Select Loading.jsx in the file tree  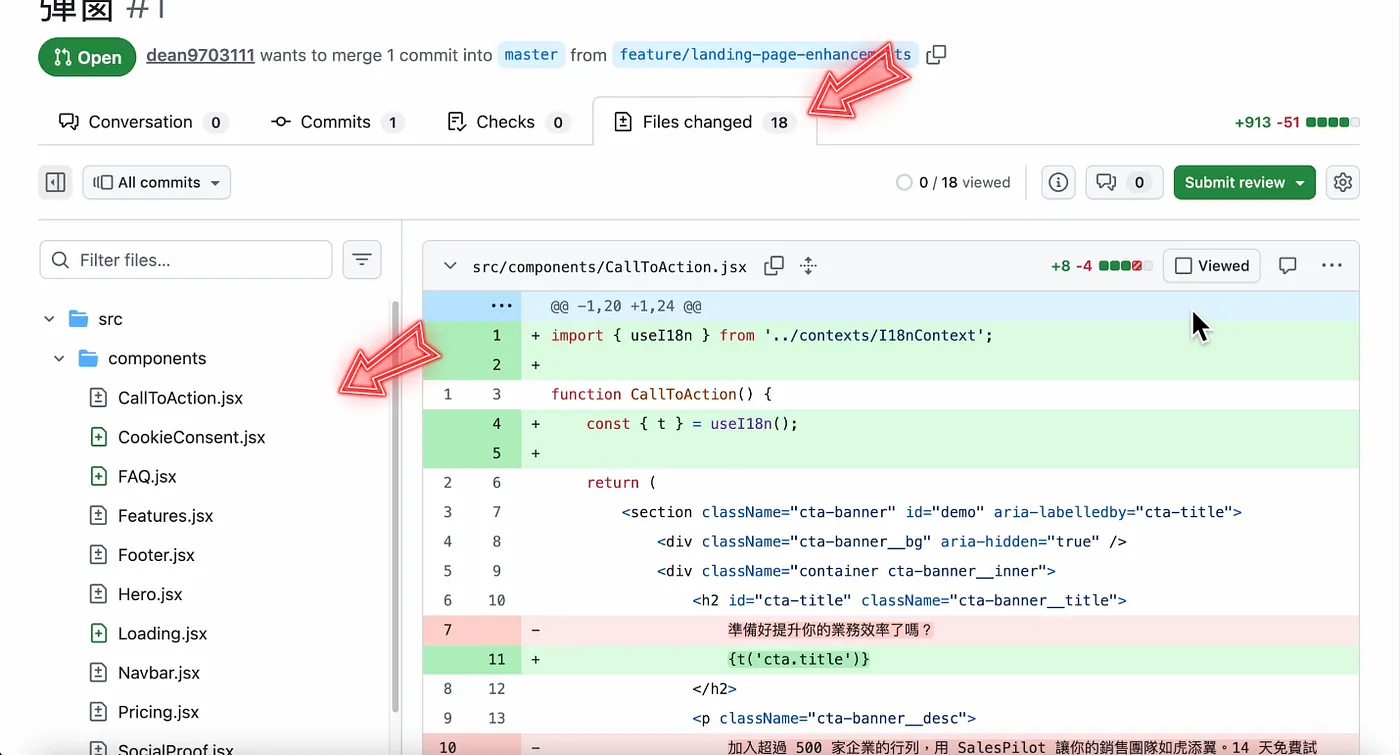coord(162,633)
